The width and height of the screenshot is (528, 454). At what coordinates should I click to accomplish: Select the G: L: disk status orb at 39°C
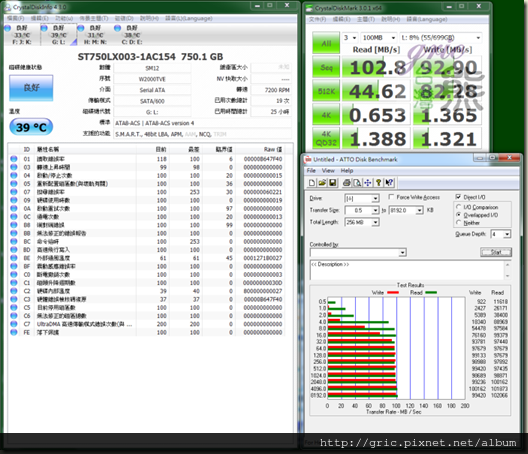tap(44, 28)
